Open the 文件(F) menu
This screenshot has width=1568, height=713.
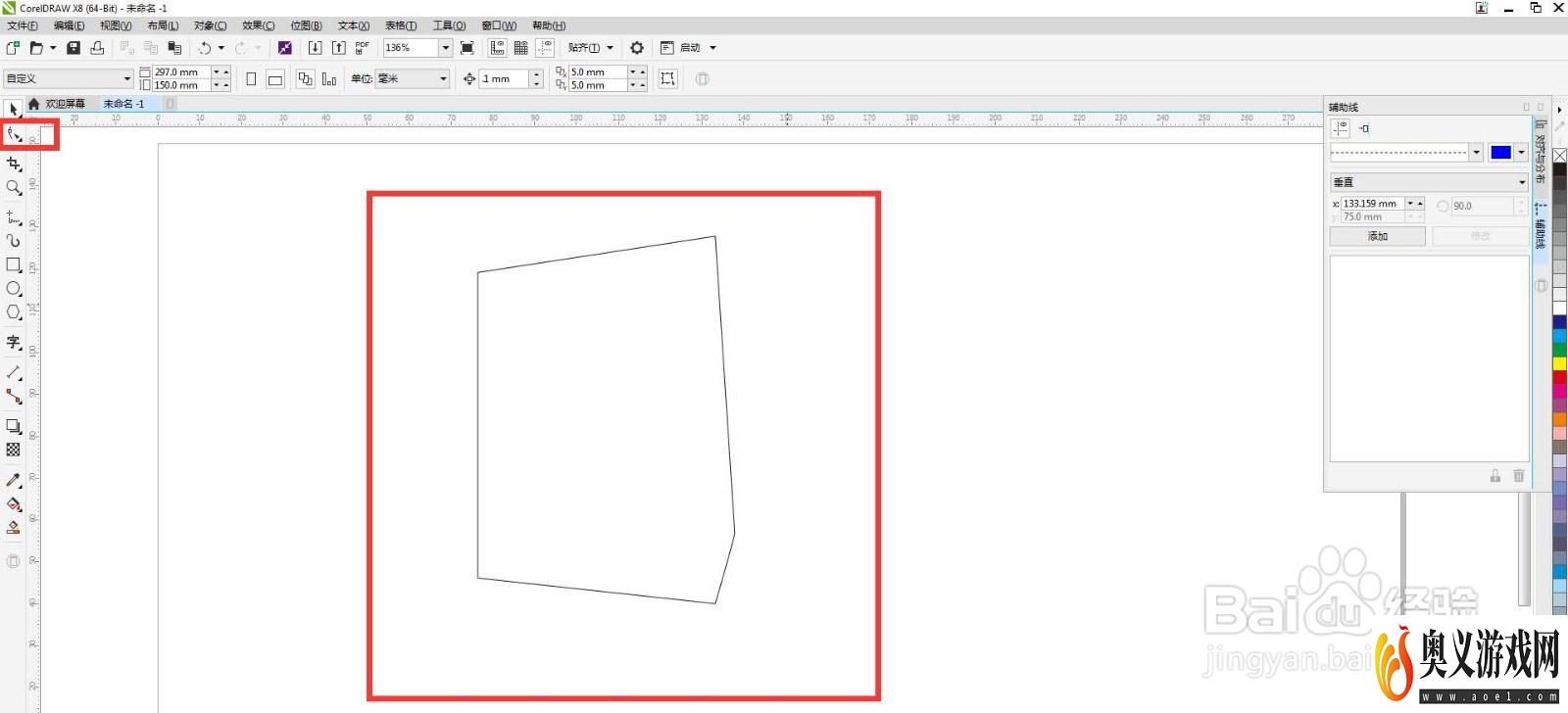click(x=23, y=25)
